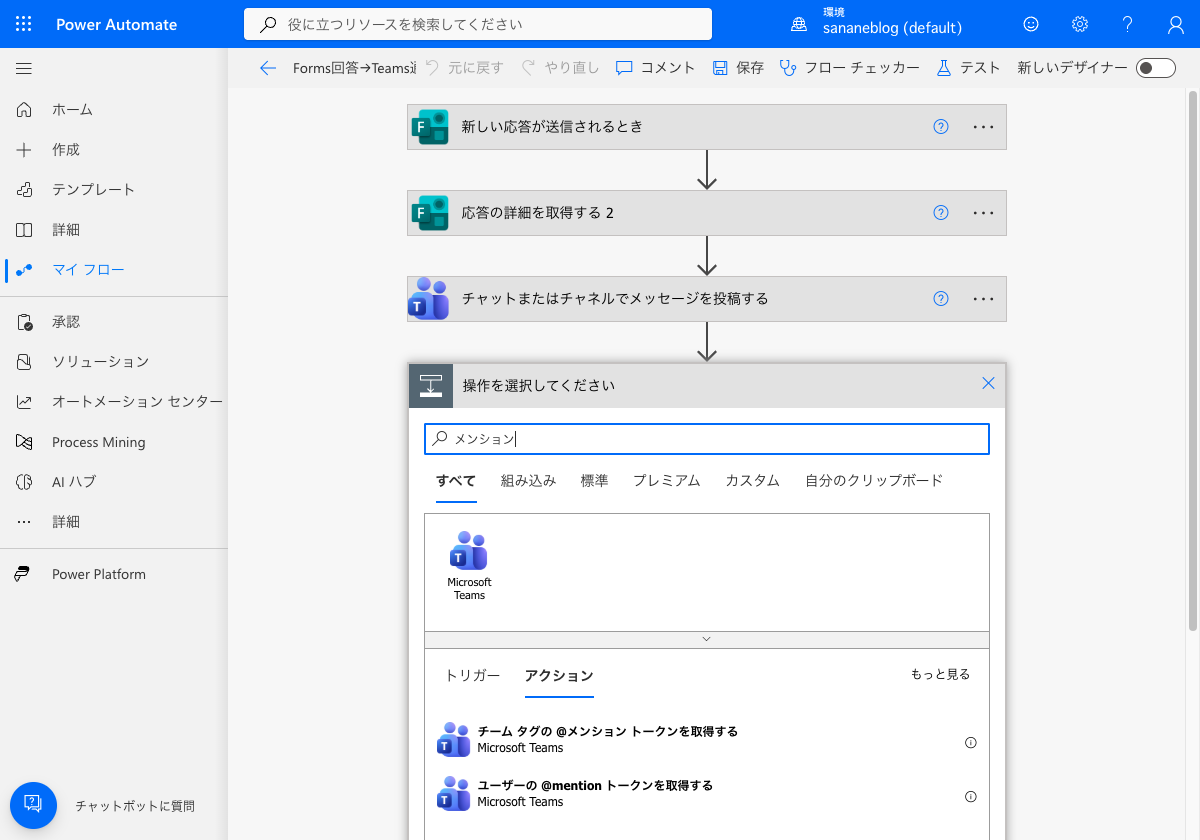Open ellipsis menu of チャットまたはチャネルでメッセージを投稿する
Image resolution: width=1200 pixels, height=840 pixels.
pos(984,299)
